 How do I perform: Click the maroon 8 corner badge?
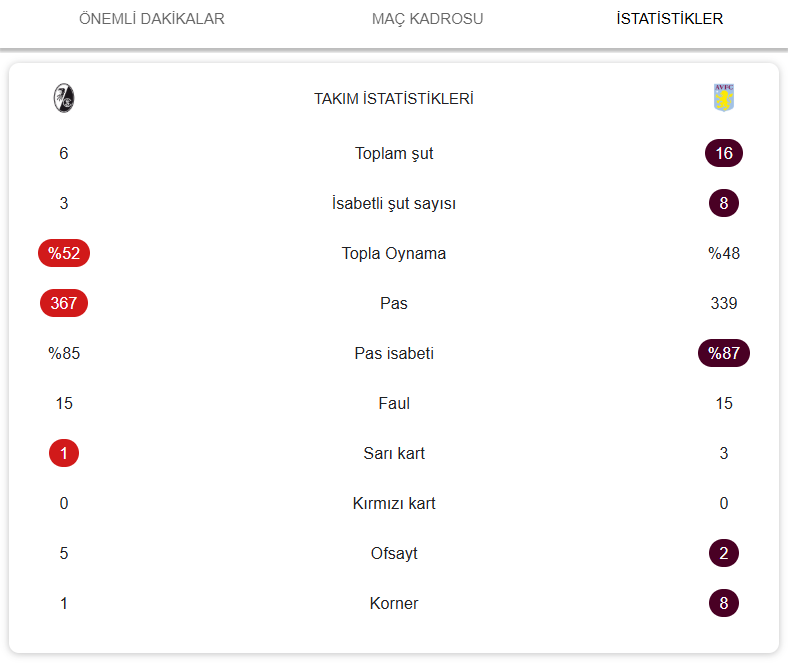click(x=724, y=603)
